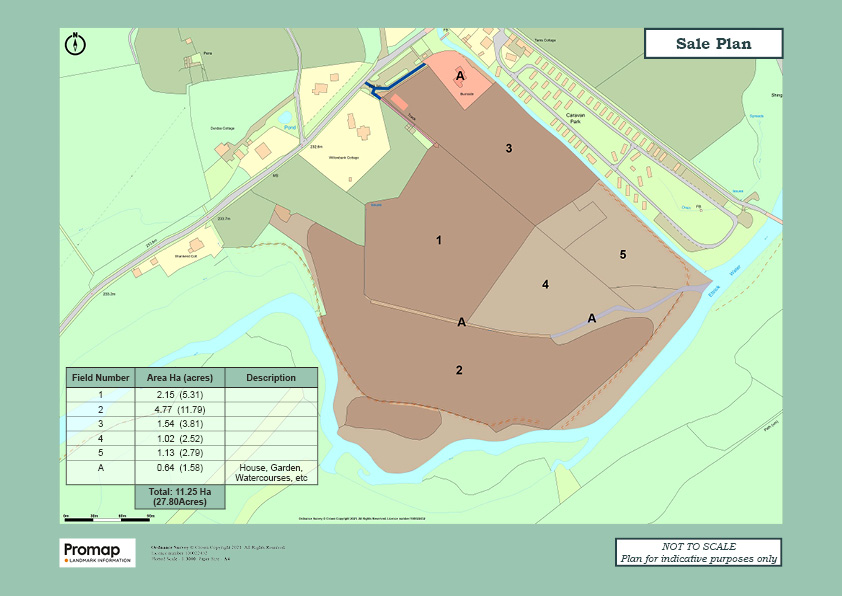842x596 pixels.
Task: Click the Willowbank Cottage label
Action: coord(345,158)
